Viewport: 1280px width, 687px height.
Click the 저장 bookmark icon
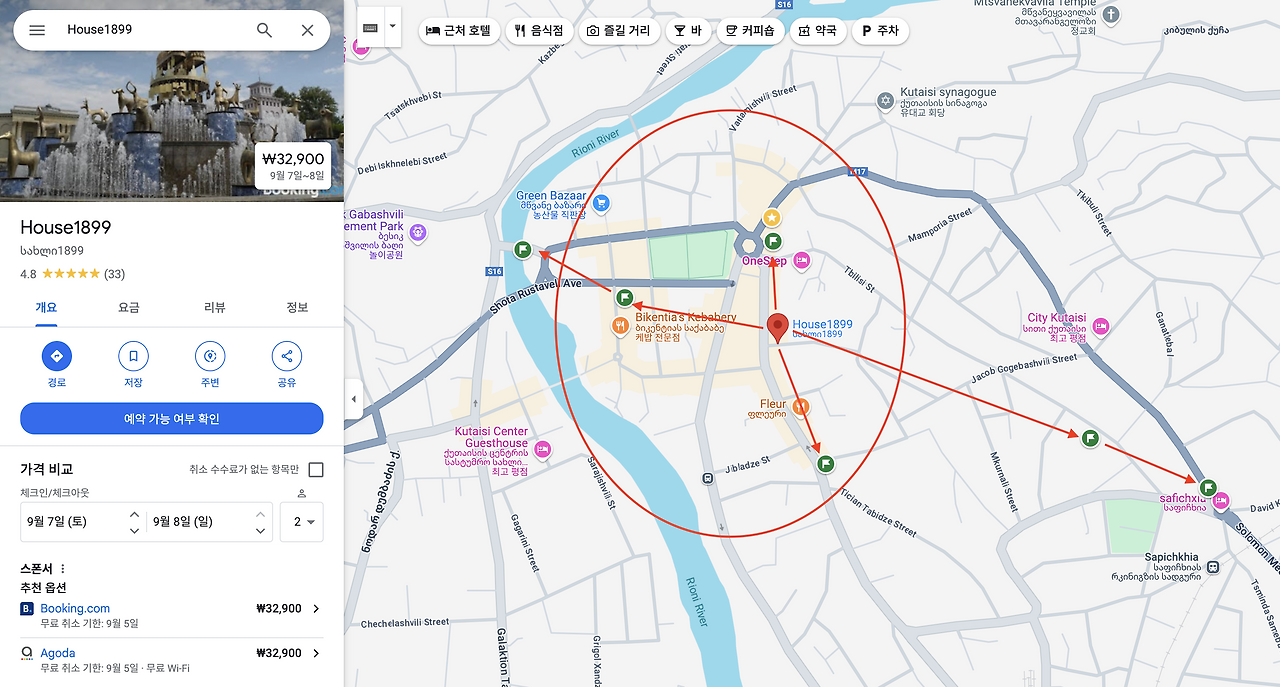[x=133, y=356]
